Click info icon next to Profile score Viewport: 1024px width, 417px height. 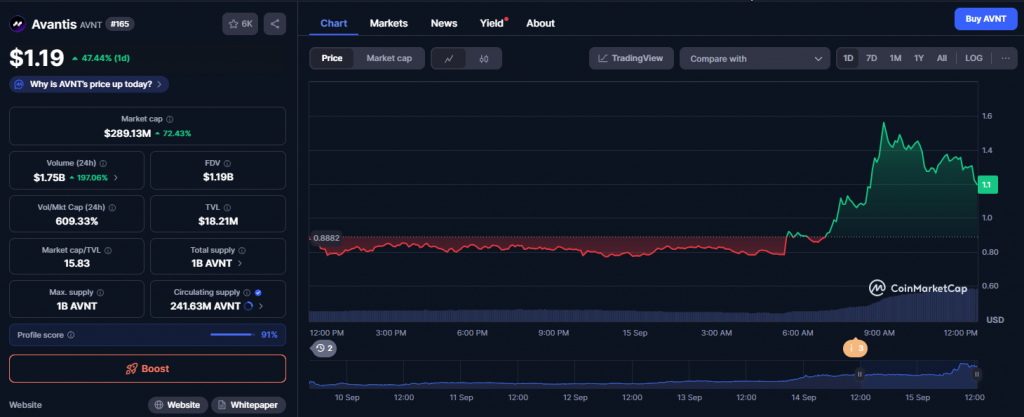(71, 335)
